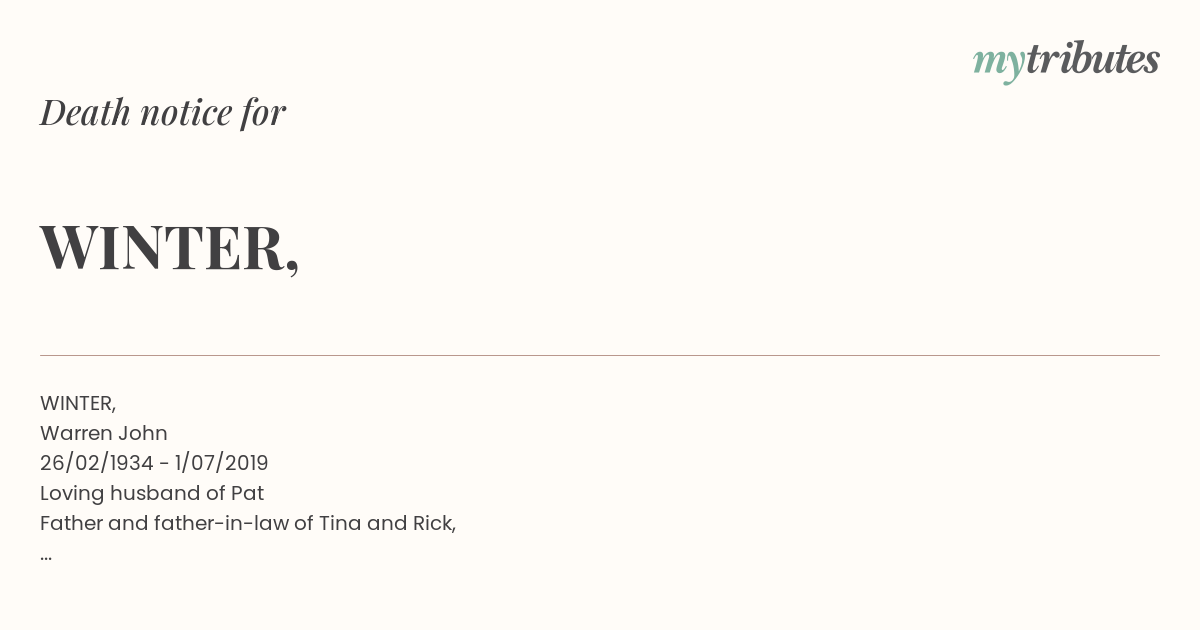The width and height of the screenshot is (1200, 630).
Task: Click the horizontal divider line
Action: [x=600, y=355]
